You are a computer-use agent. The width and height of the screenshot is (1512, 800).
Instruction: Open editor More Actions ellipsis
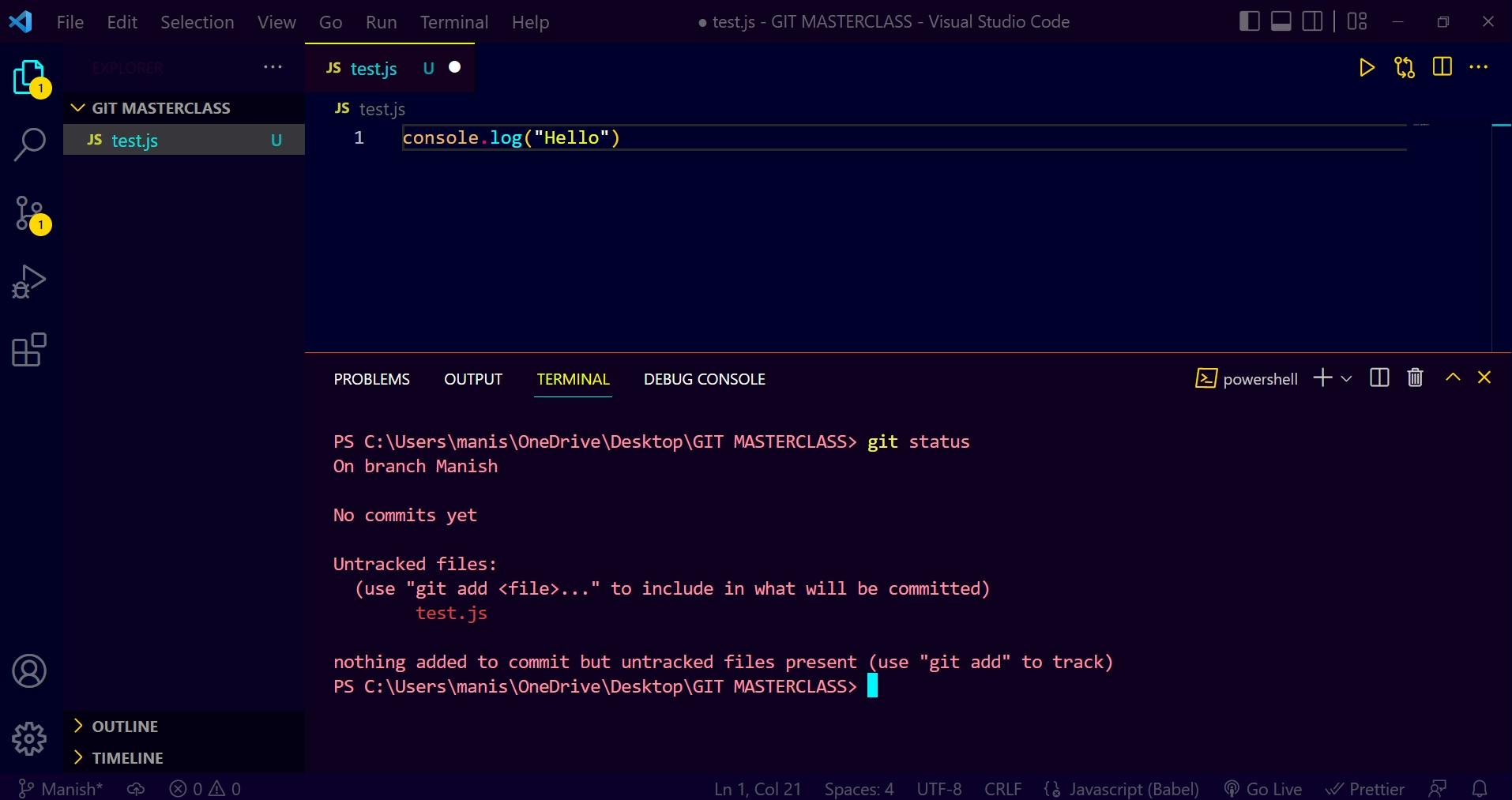pyautogui.click(x=1478, y=67)
